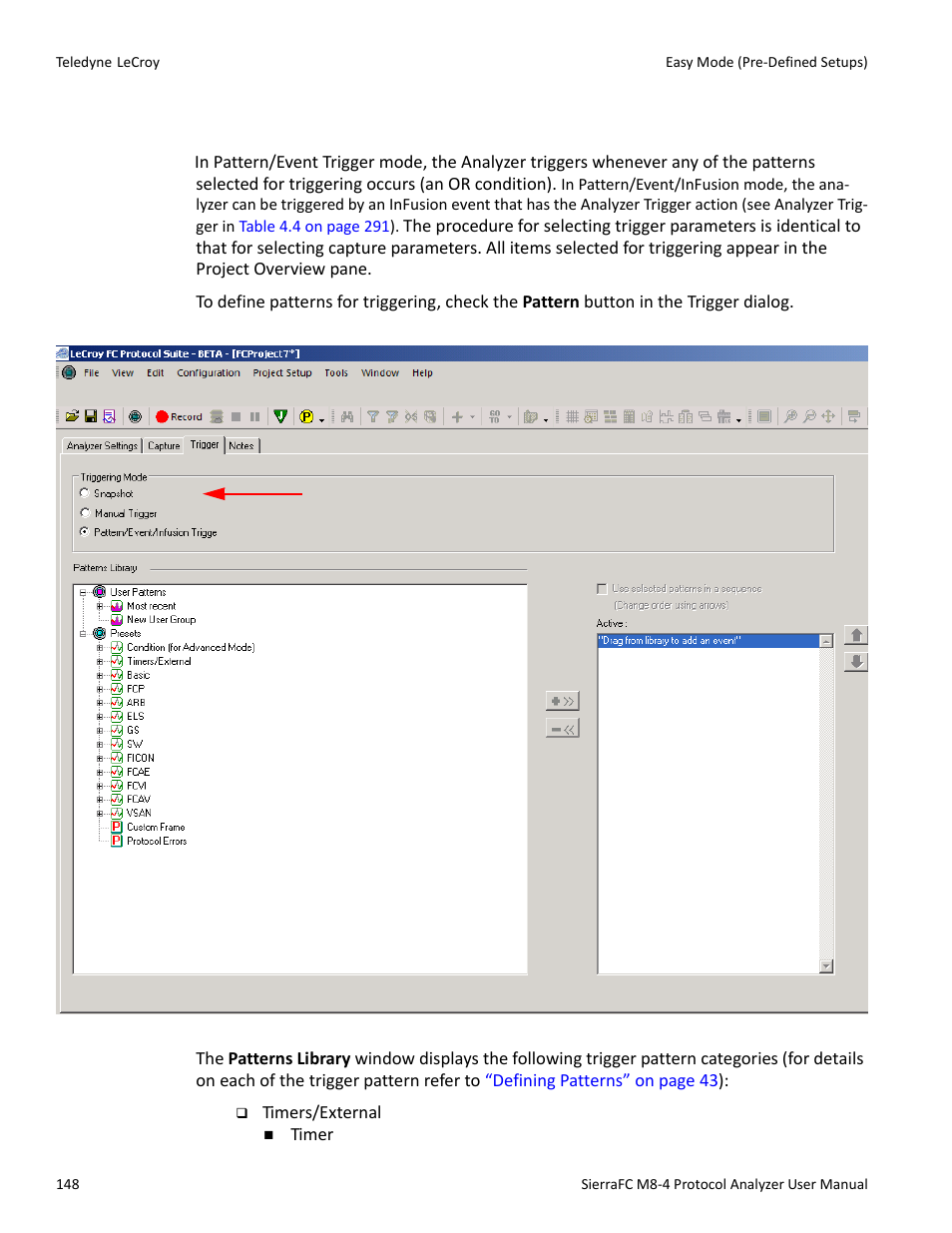
Task: Click the move down arrow button
Action: (x=855, y=662)
